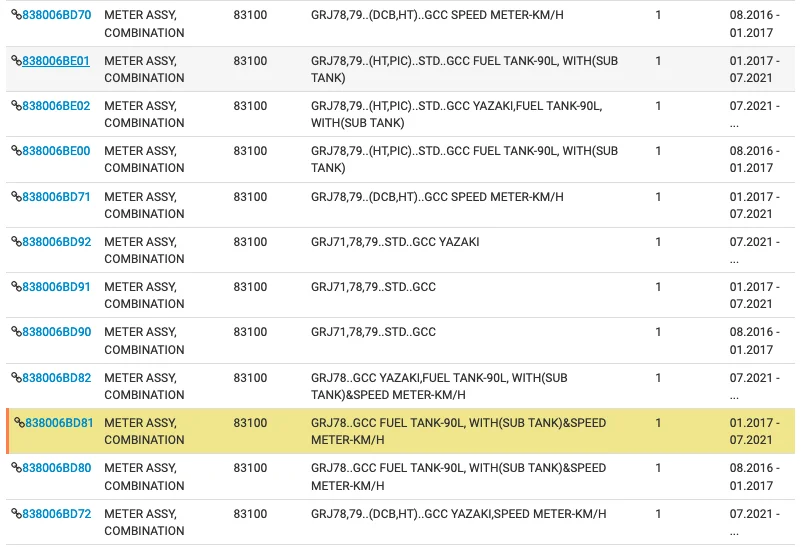805x547 pixels.
Task: Open part number 838006BD70
Action: tap(56, 15)
